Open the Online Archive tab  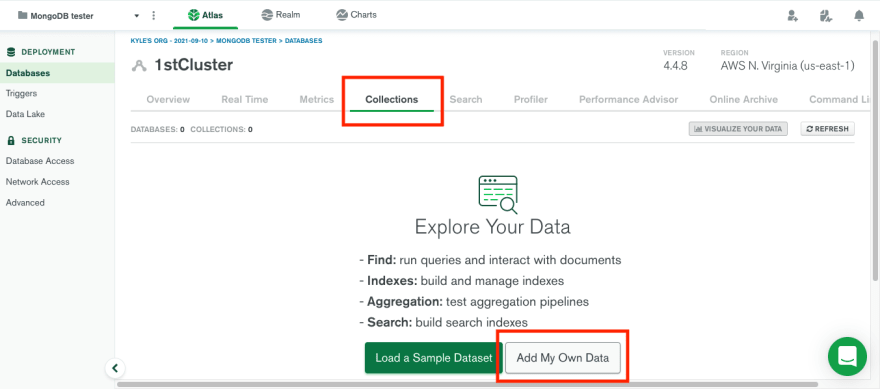point(744,99)
